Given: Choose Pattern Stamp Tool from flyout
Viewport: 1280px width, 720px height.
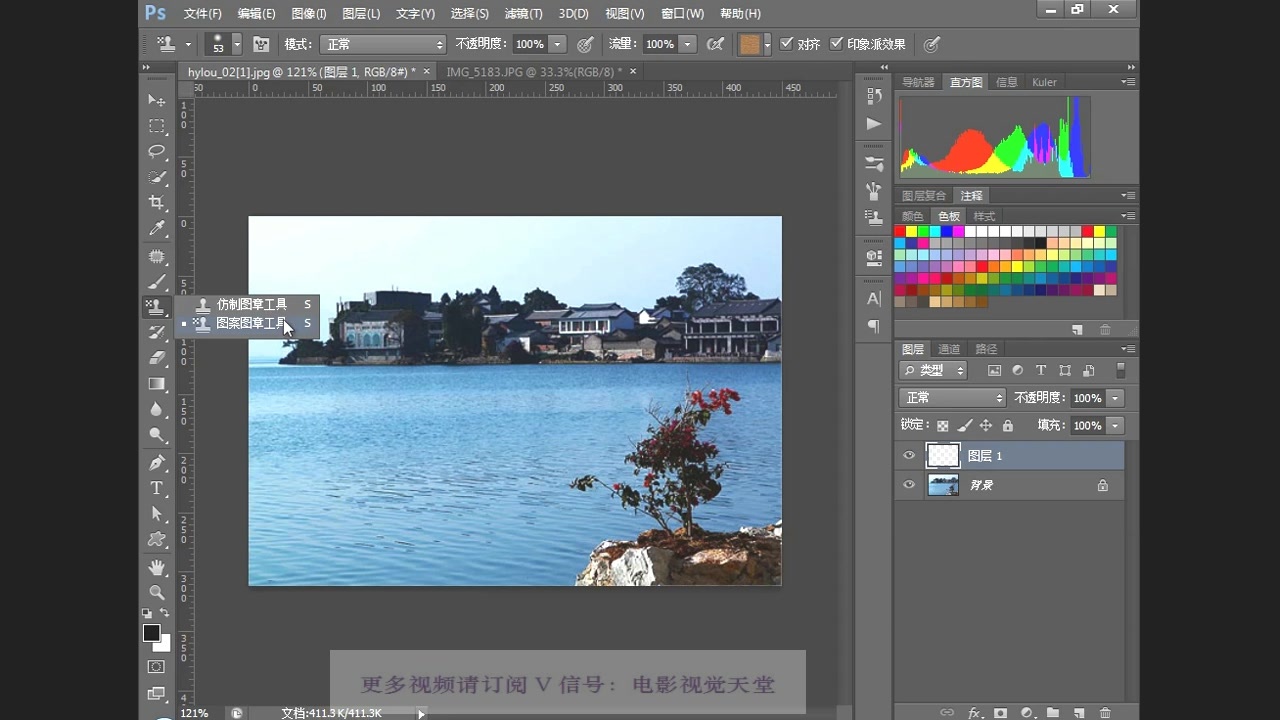Looking at the screenshot, I should click(250, 323).
